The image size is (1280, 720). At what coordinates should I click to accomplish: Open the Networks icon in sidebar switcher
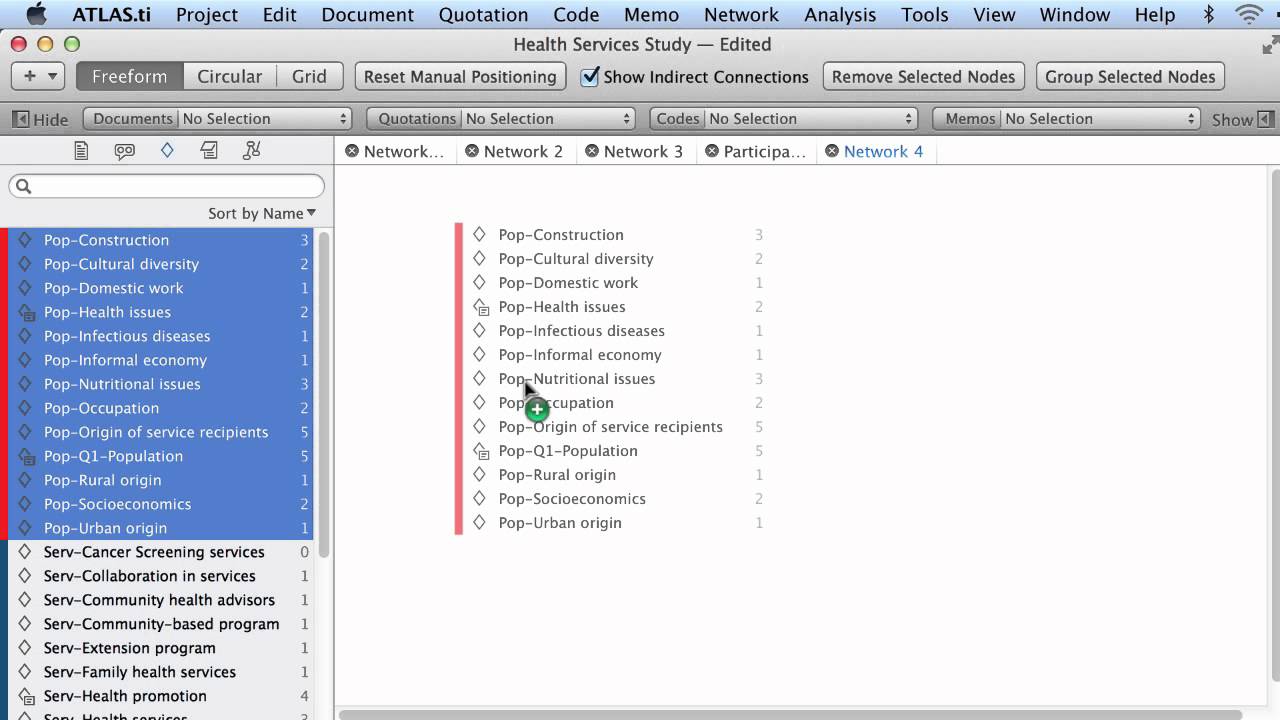(x=251, y=151)
